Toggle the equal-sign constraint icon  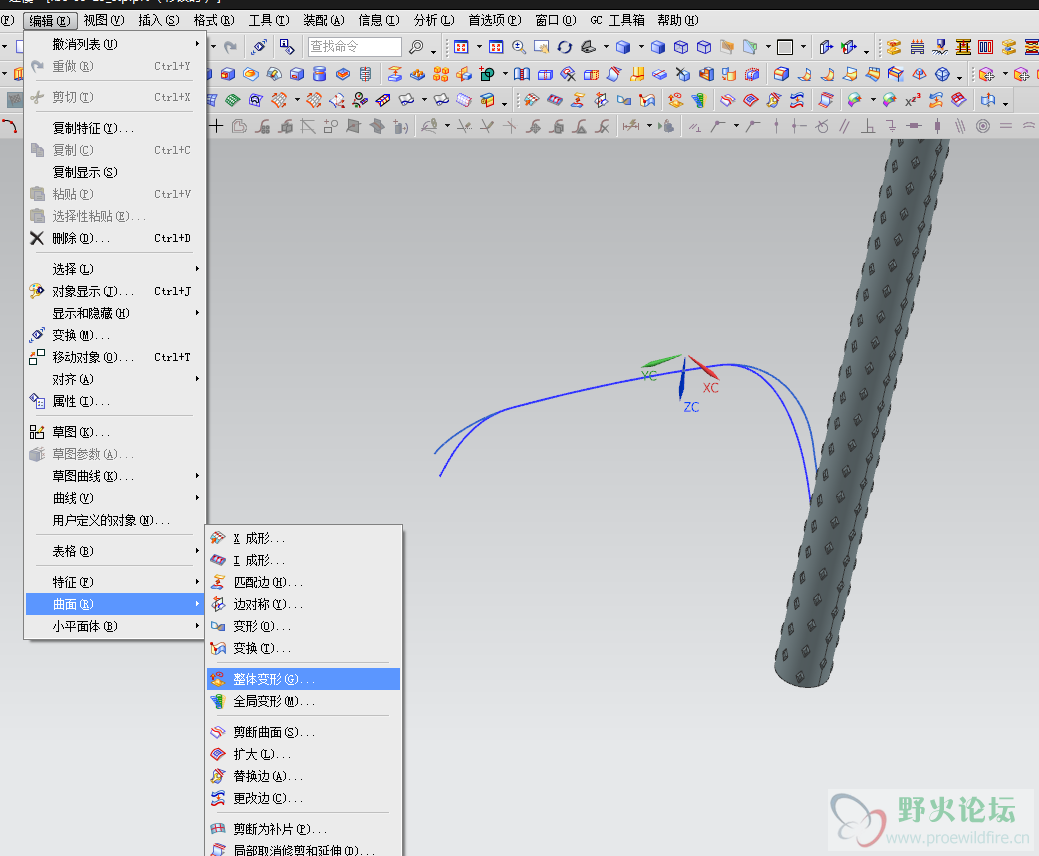pos(1006,126)
